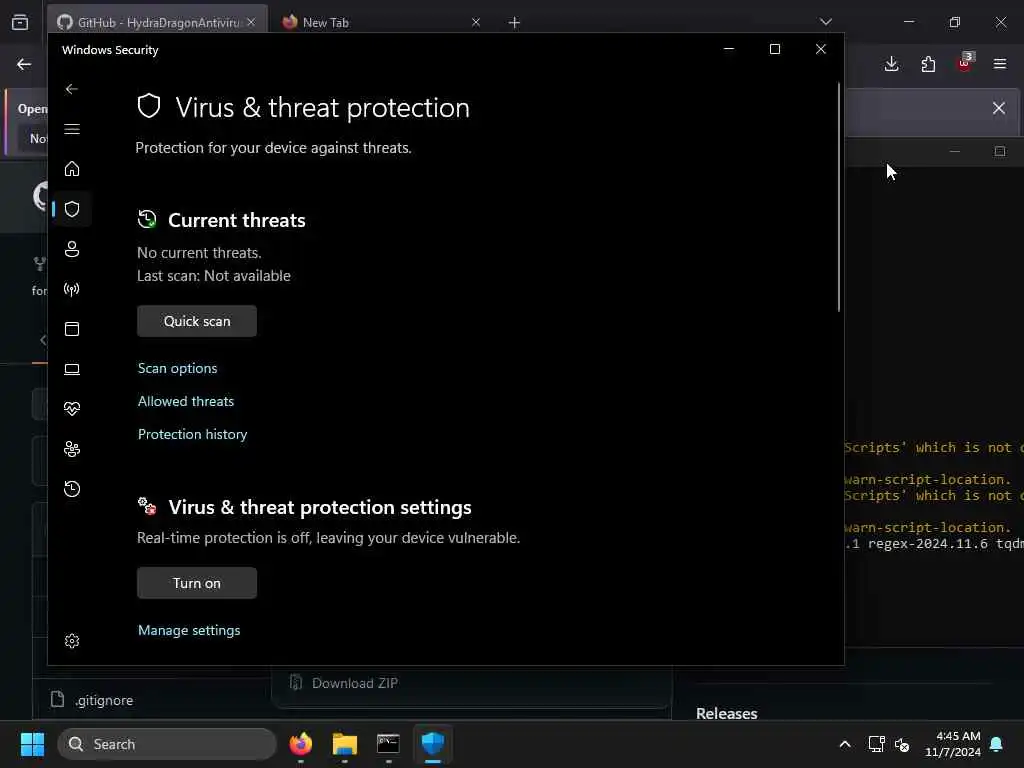Open Firefox recent browsing view icon

coord(20,22)
